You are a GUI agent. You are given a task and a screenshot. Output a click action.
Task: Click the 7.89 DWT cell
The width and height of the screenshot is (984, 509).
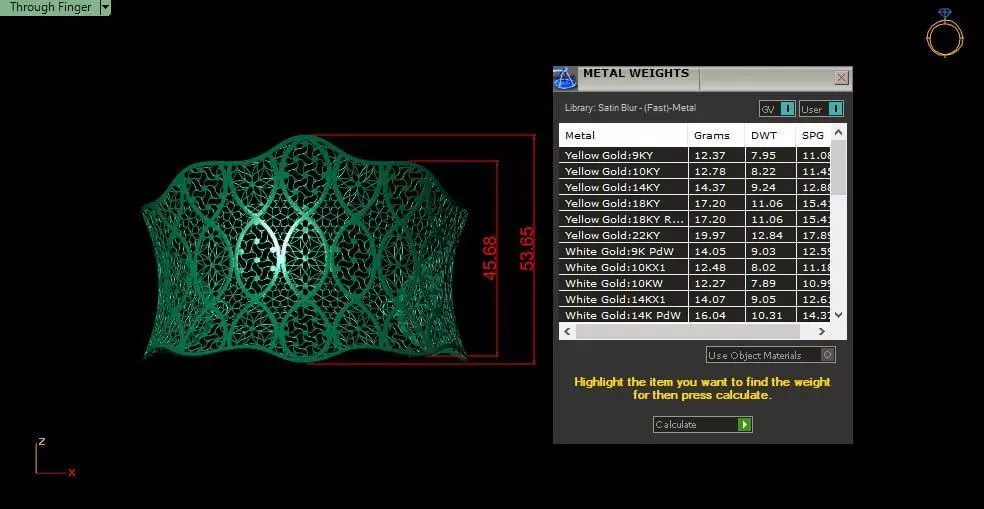tap(770, 283)
